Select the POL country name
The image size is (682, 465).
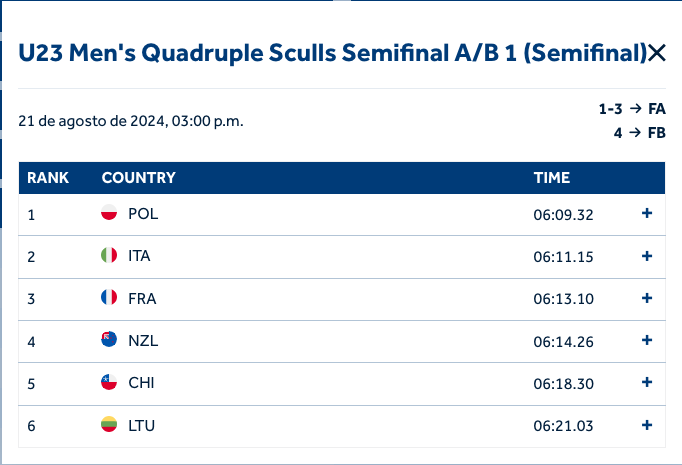pyautogui.click(x=143, y=214)
